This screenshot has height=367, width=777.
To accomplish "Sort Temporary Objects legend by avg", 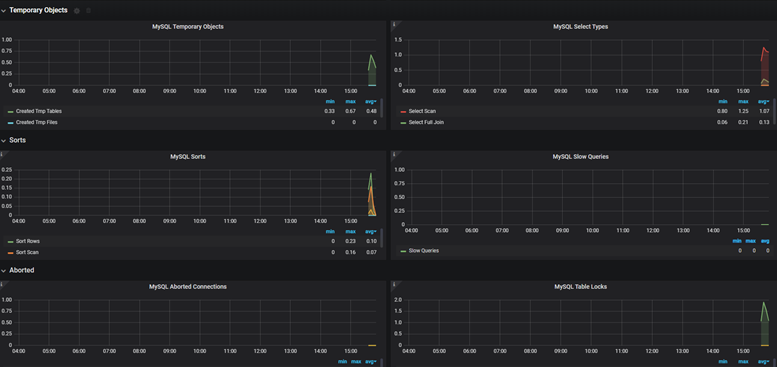I will tap(371, 102).
